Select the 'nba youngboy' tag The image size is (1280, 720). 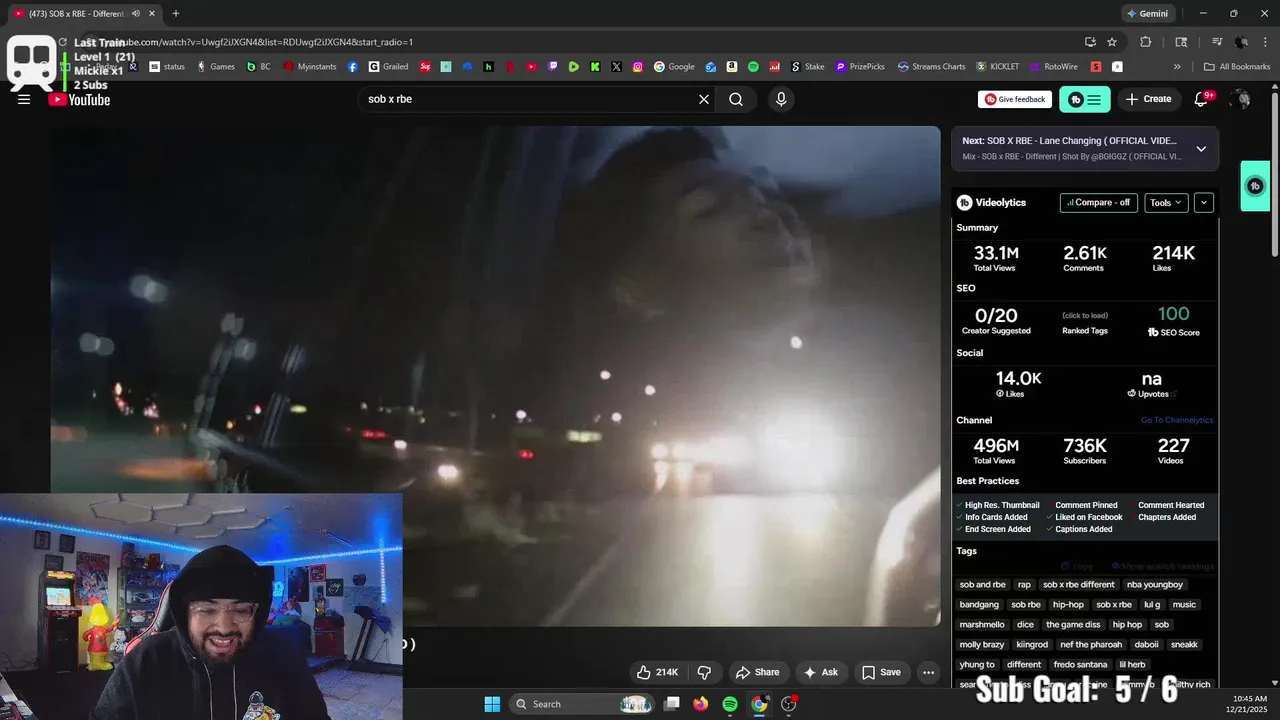tap(1155, 585)
